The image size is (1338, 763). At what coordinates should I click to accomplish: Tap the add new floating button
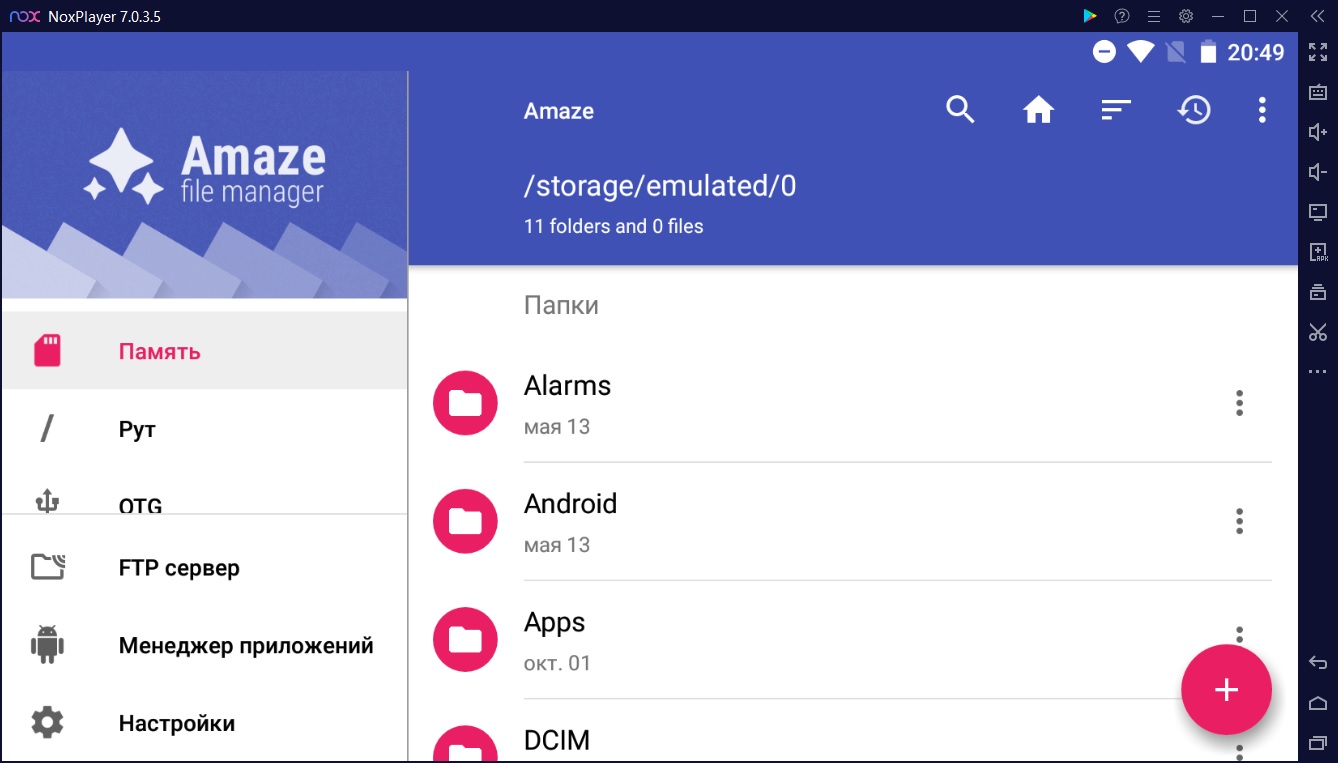pos(1226,690)
